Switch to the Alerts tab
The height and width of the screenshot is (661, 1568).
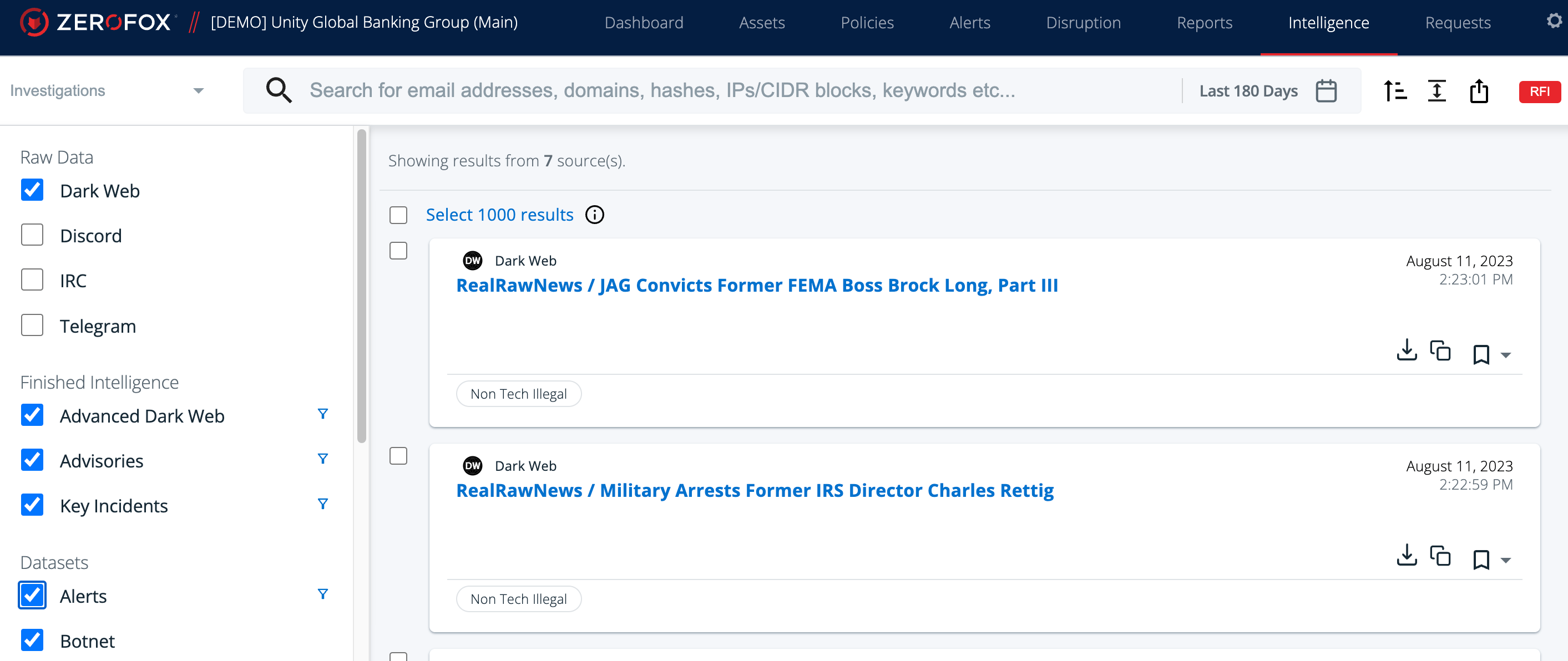969,23
